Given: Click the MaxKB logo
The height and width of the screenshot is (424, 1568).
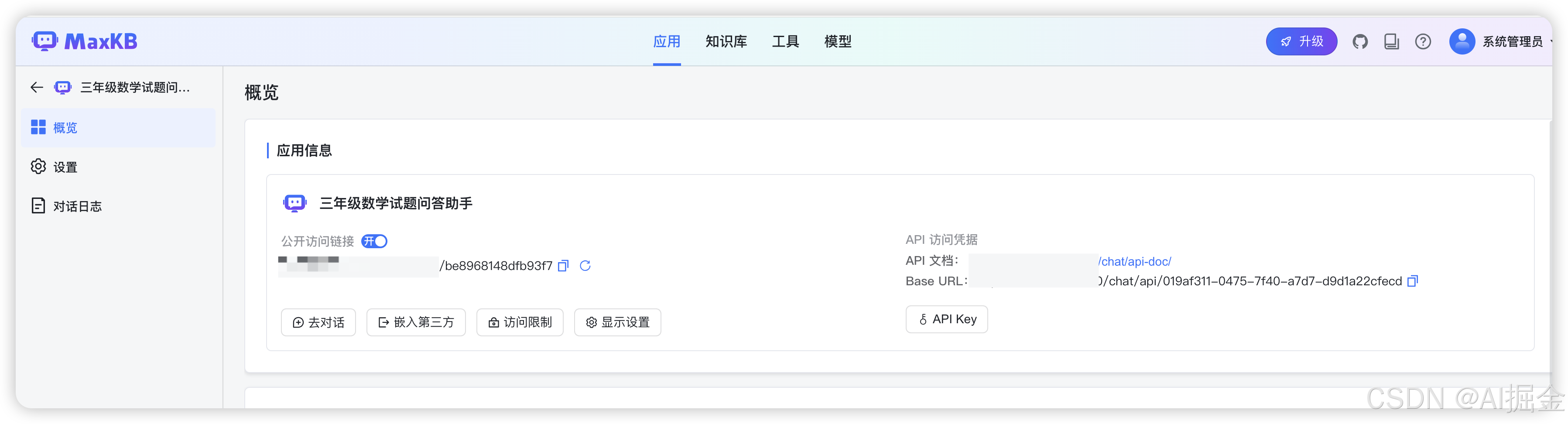Looking at the screenshot, I should point(85,41).
